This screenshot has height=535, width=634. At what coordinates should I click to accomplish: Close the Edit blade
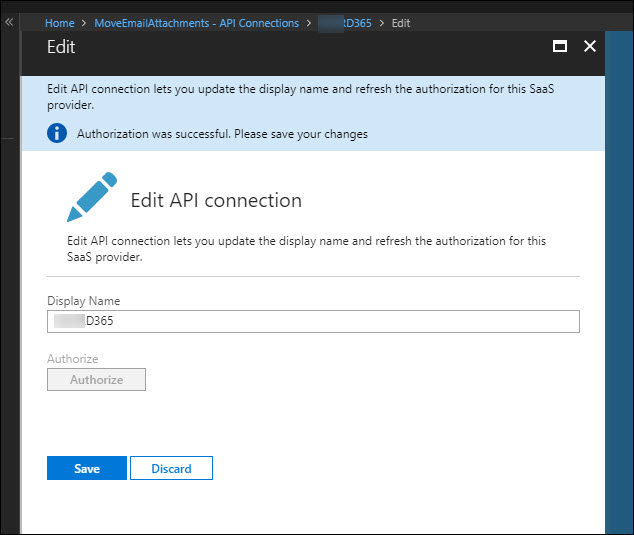[x=590, y=46]
